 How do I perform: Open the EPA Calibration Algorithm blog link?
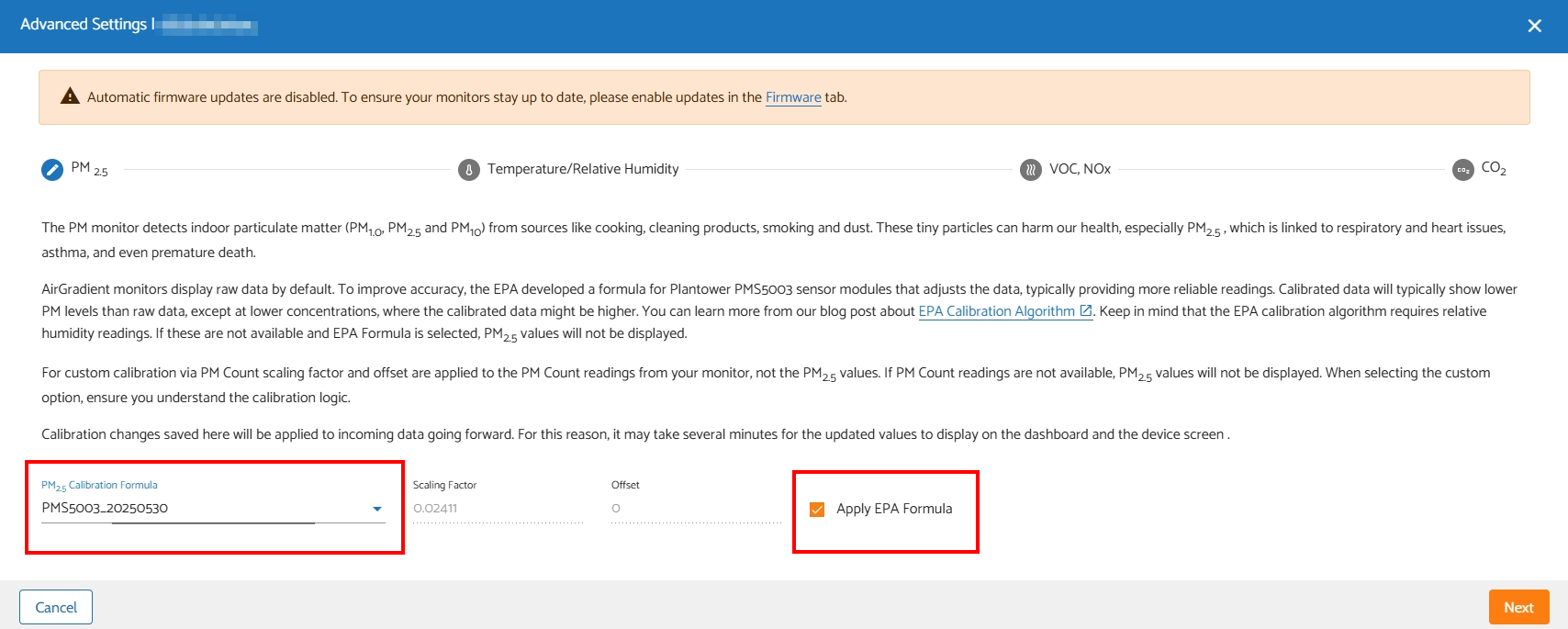point(996,311)
